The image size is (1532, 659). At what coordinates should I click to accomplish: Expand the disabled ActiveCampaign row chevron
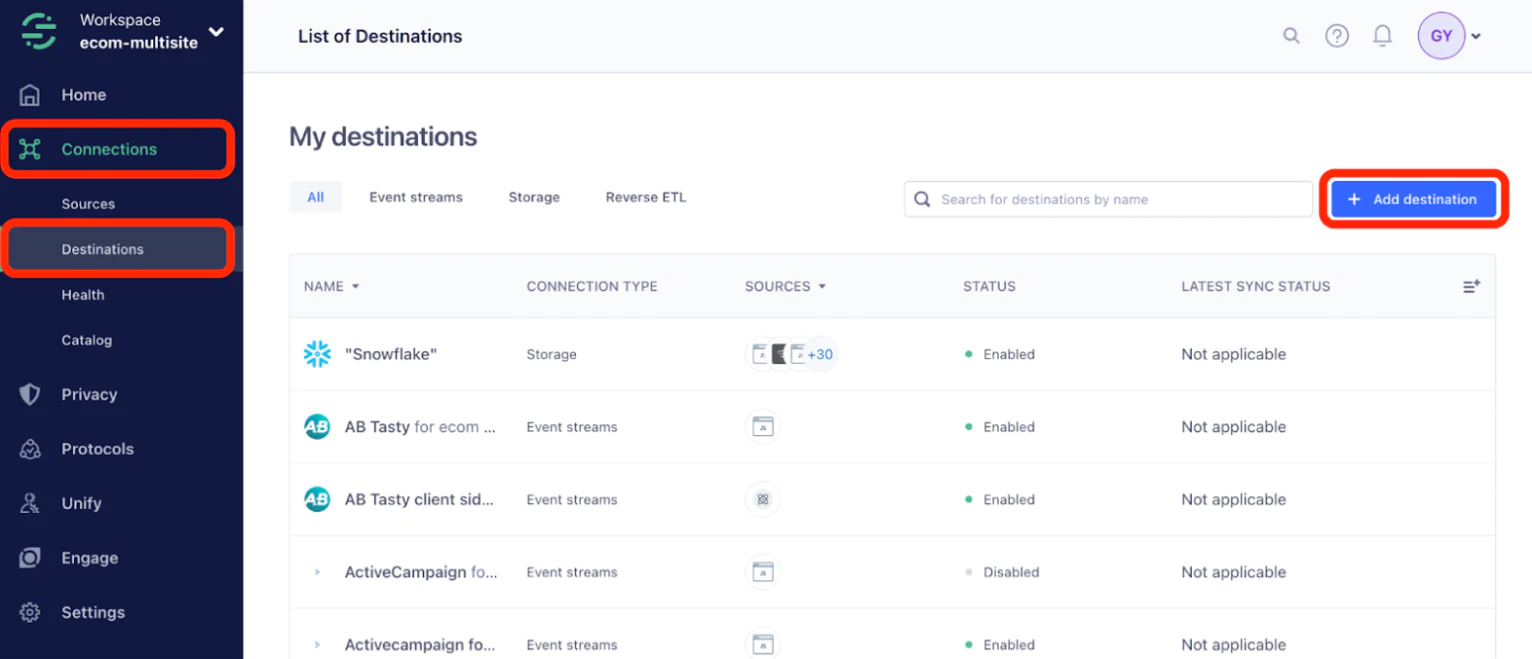(317, 572)
